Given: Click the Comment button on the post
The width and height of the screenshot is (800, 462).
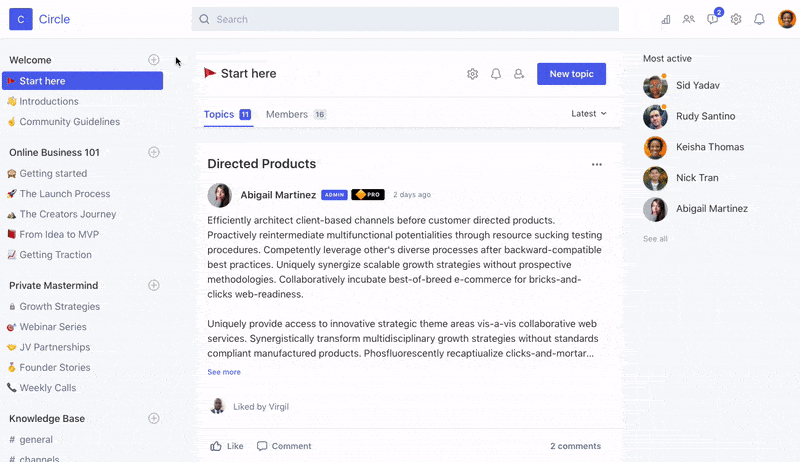Looking at the screenshot, I should (x=284, y=446).
